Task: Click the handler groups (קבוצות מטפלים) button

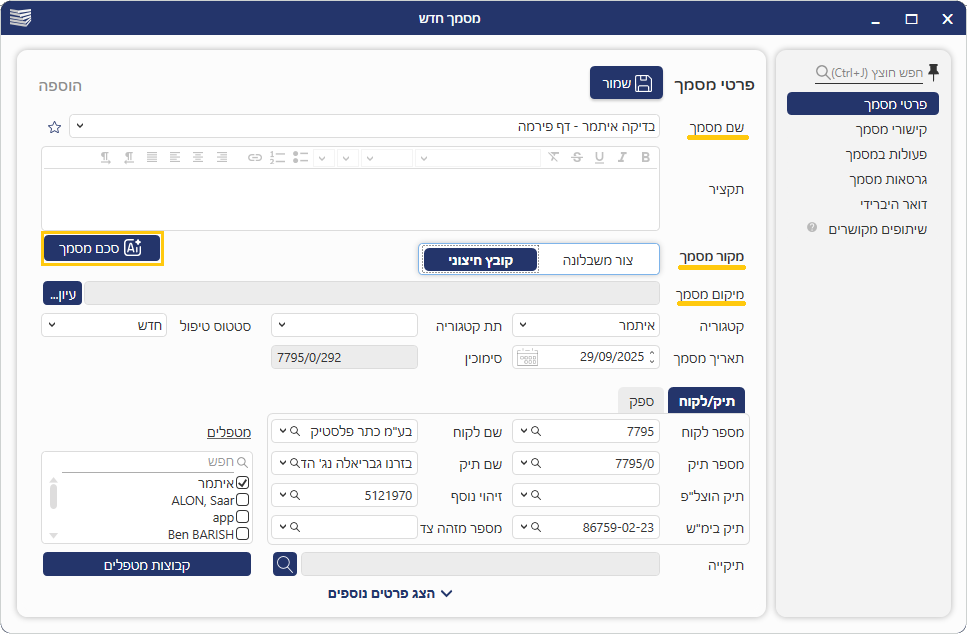Action: [x=147, y=564]
